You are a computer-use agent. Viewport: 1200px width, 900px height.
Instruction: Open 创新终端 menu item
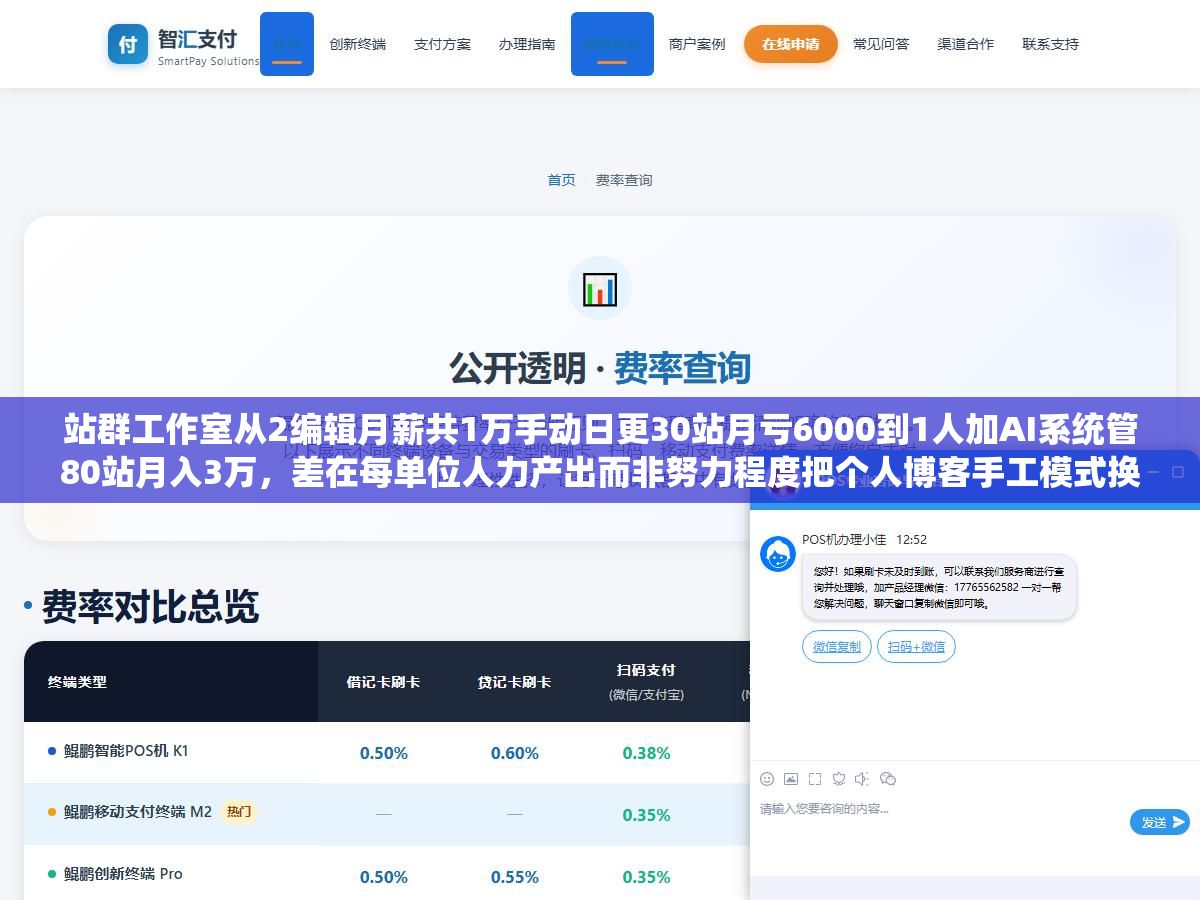[x=357, y=44]
